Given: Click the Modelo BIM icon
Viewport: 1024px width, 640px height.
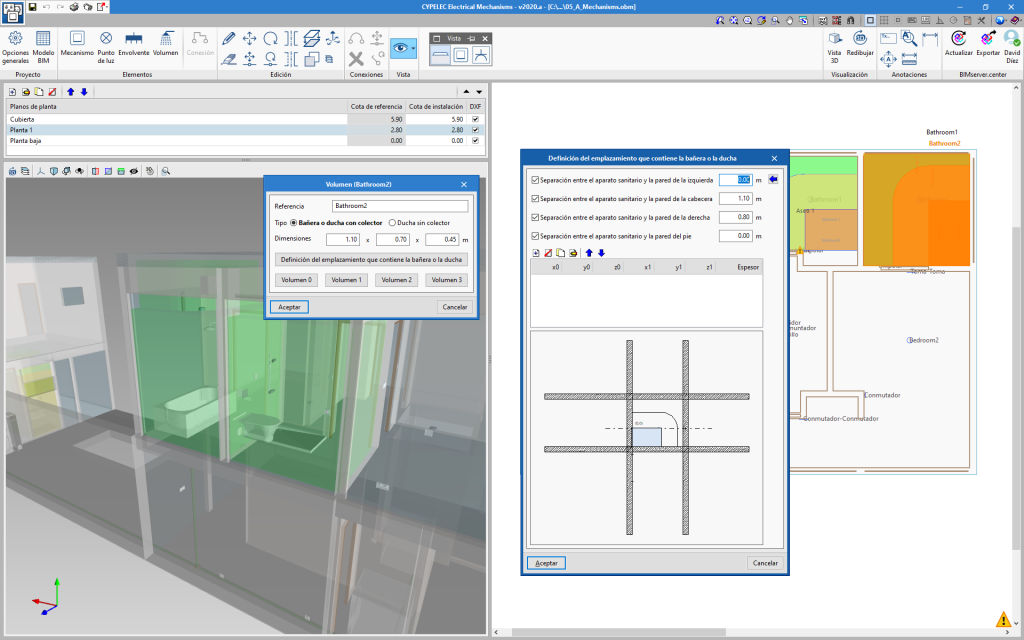Looking at the screenshot, I should [43, 46].
